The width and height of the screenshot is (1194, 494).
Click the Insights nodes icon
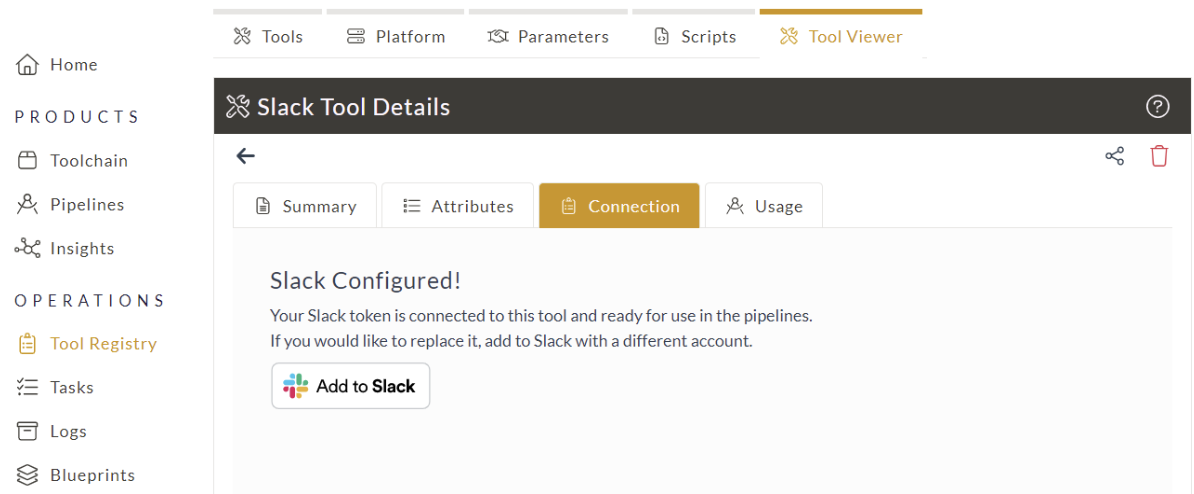(x=27, y=248)
